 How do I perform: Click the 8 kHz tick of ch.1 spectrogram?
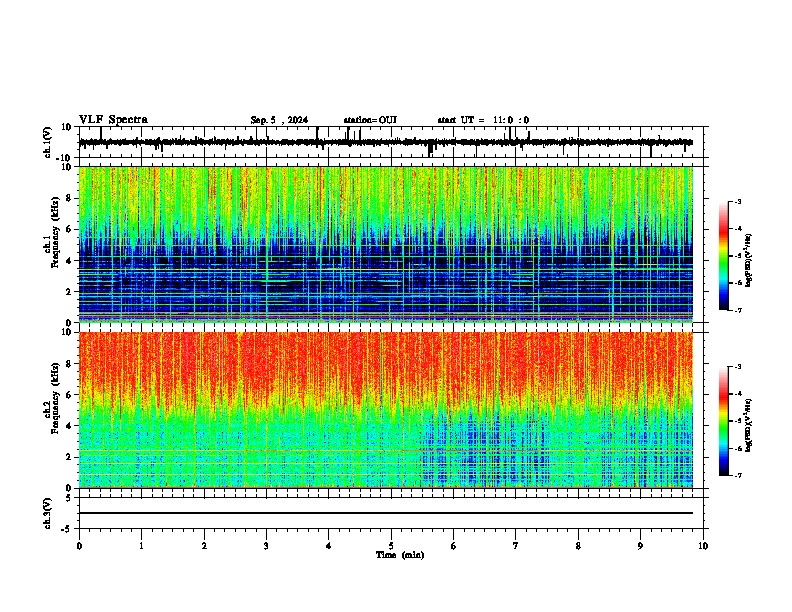pyautogui.click(x=70, y=198)
